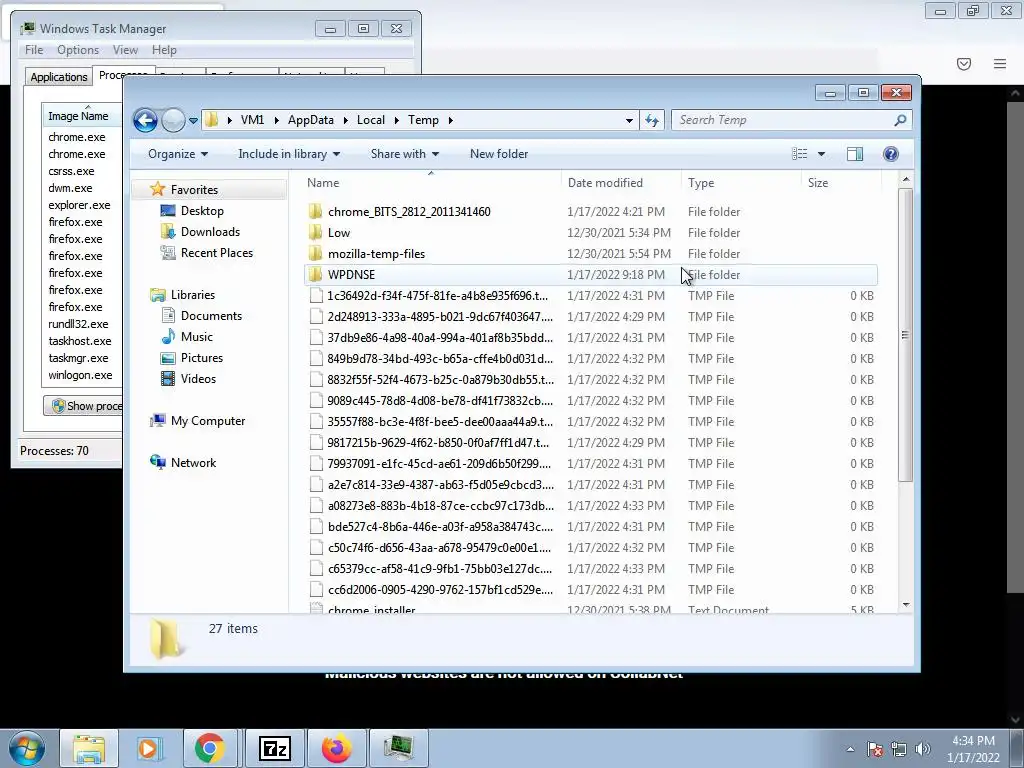This screenshot has height=768, width=1024.
Task: Open Include in library dropdown
Action: pyautogui.click(x=289, y=154)
